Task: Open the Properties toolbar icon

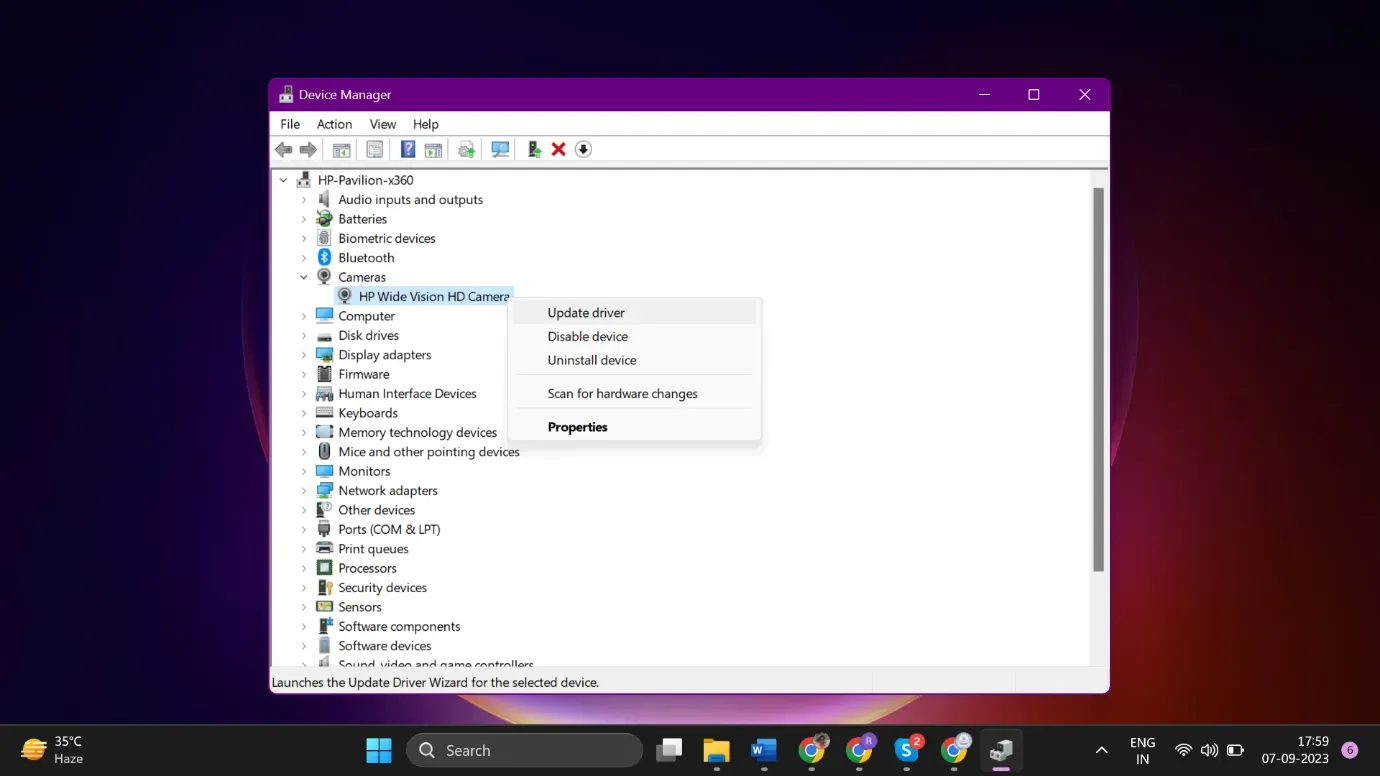Action: point(374,149)
